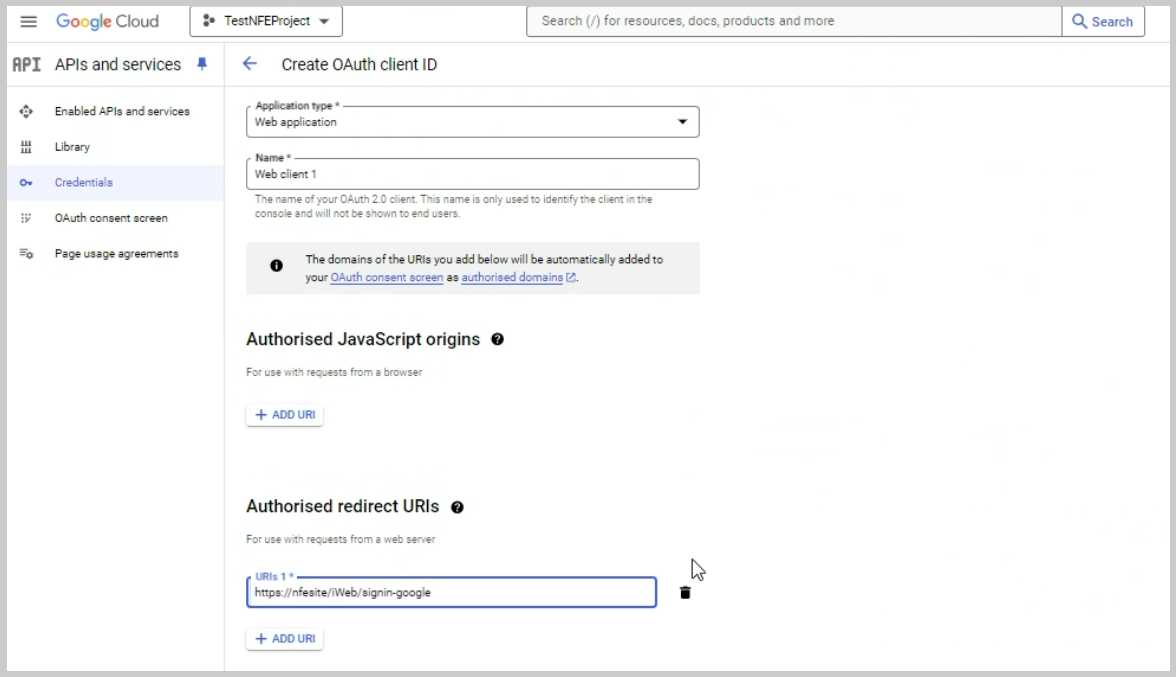Click the info icon in the domains notice
Image resolution: width=1176 pixels, height=677 pixels.
(x=276, y=265)
